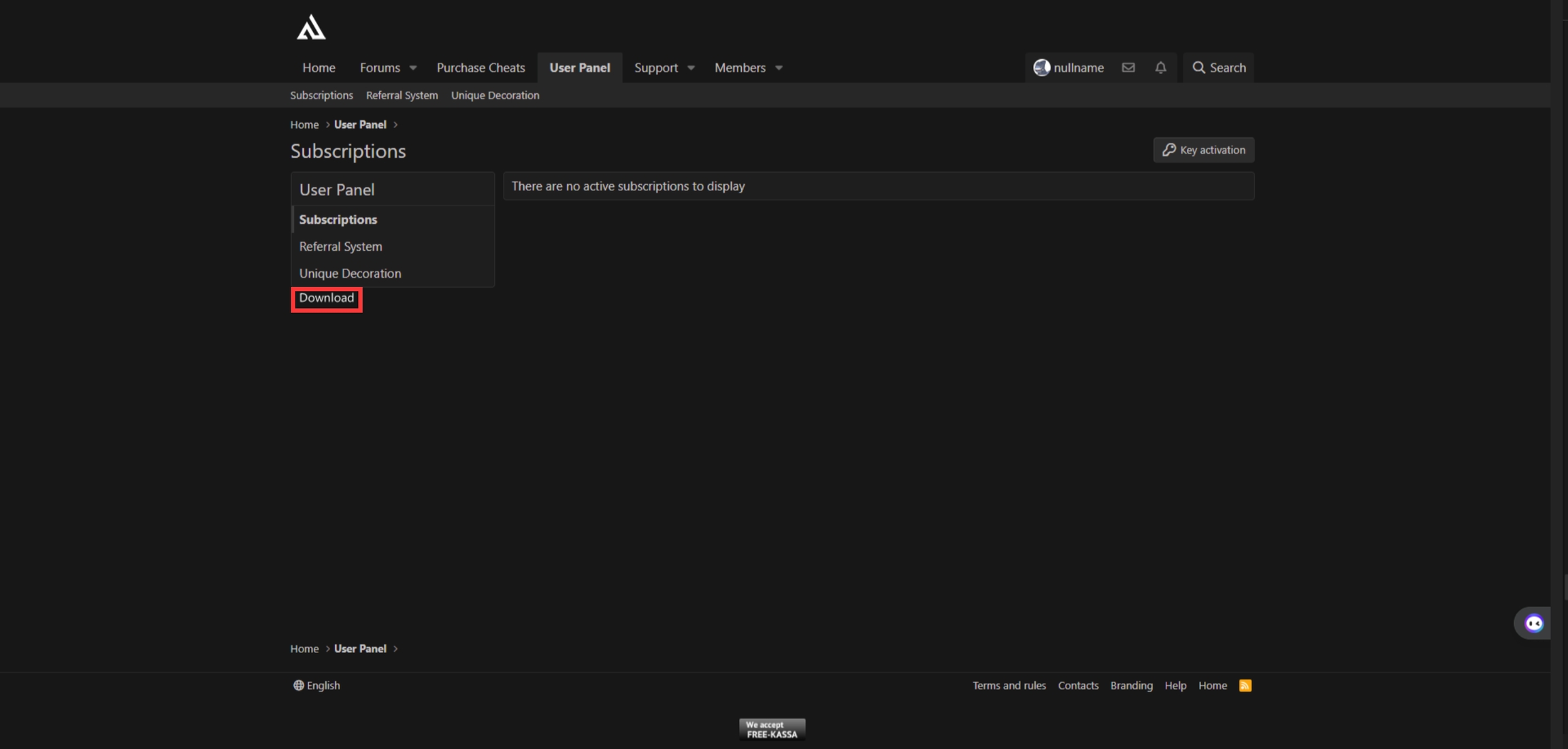Expand the Members dropdown arrow
Image resolution: width=1568 pixels, height=749 pixels.
pyautogui.click(x=779, y=68)
